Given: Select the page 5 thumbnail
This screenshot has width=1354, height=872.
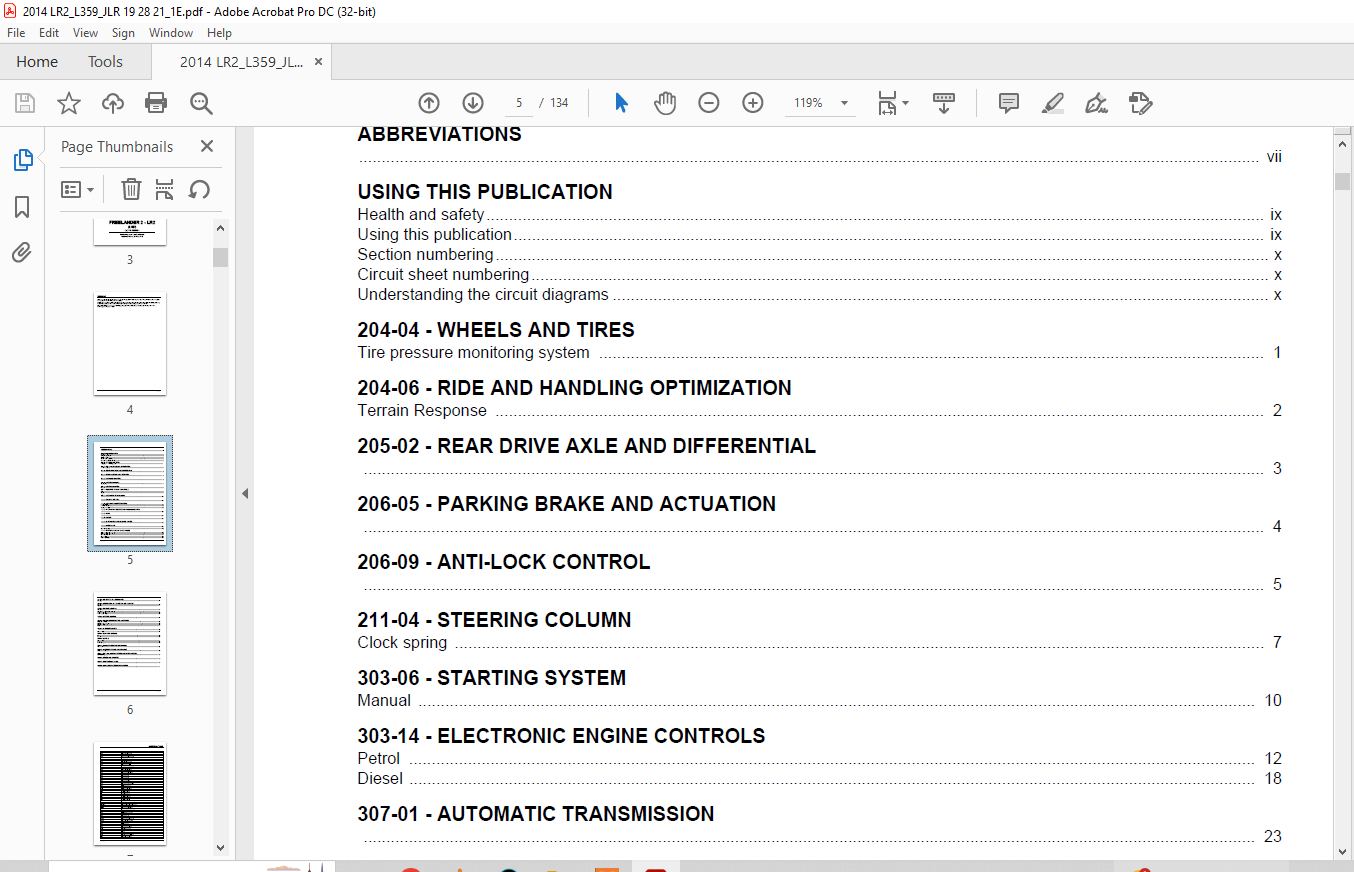Looking at the screenshot, I should 130,494.
